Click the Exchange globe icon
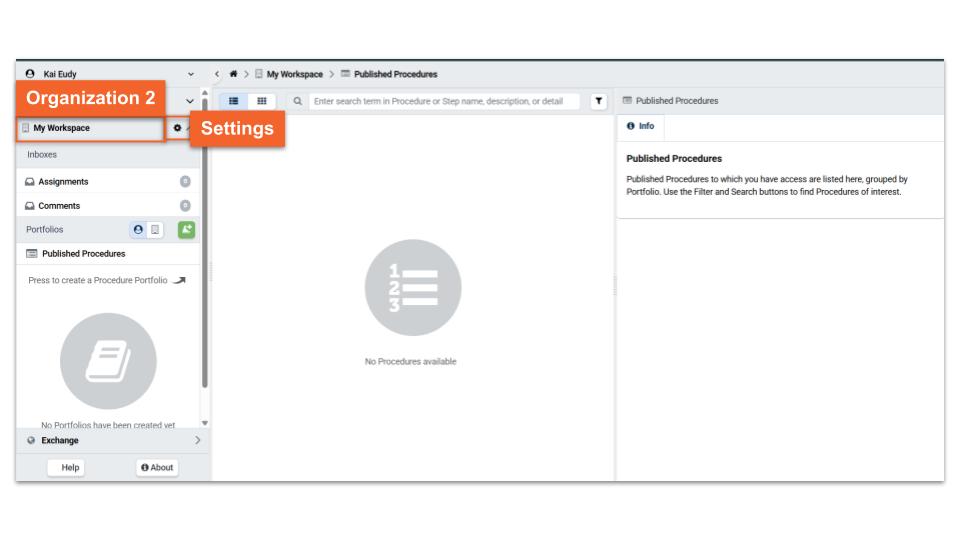The width and height of the screenshot is (960, 540). pos(31,440)
